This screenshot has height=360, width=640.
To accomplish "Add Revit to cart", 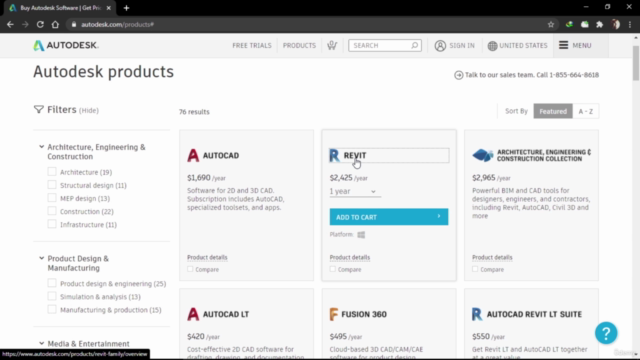I will [389, 217].
